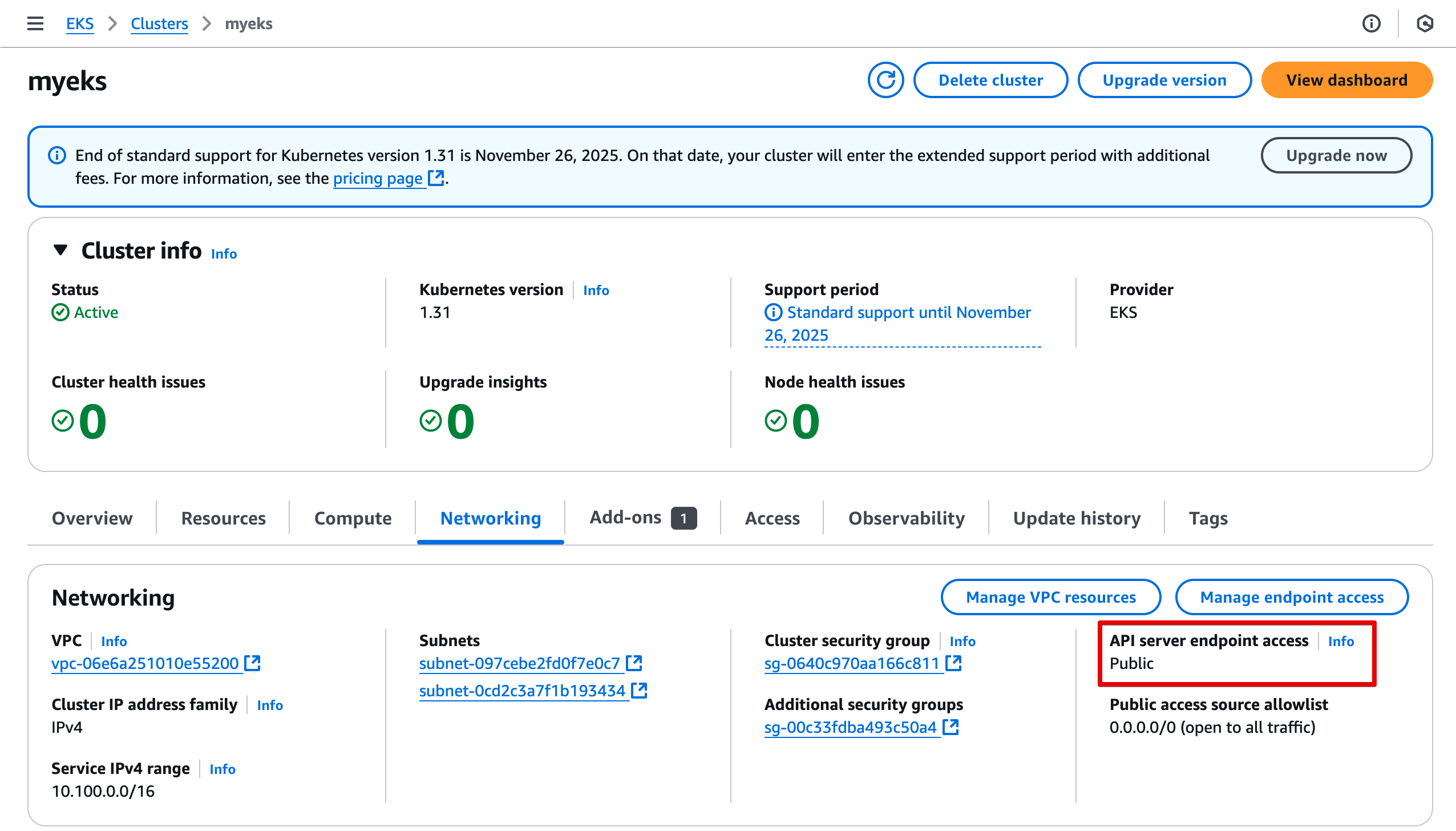Open sg-0640c970aa166c811 security group link
Viewport: 1456px width, 831px height.
click(x=852, y=663)
